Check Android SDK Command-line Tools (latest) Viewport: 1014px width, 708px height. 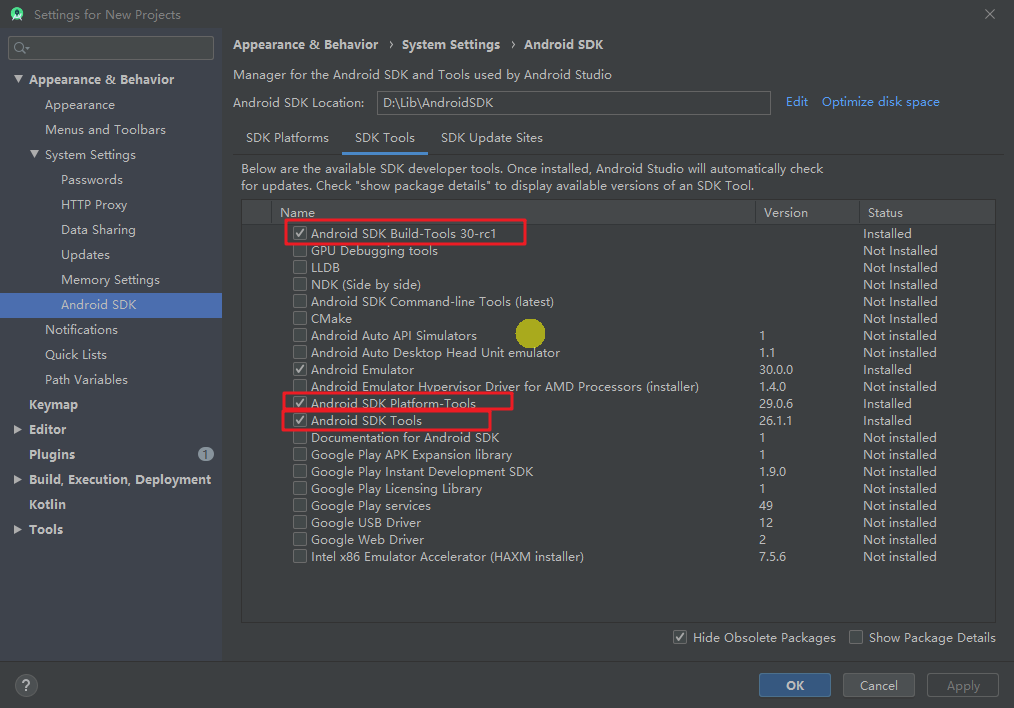click(299, 301)
